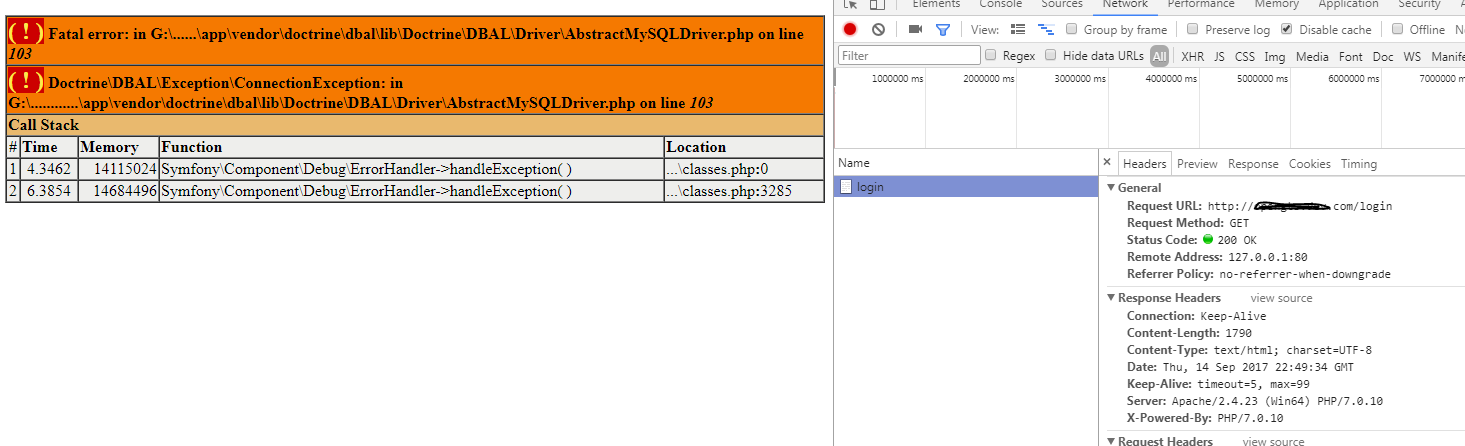Filter requests by Doc type
The height and width of the screenshot is (446, 1465).
pos(1383,57)
